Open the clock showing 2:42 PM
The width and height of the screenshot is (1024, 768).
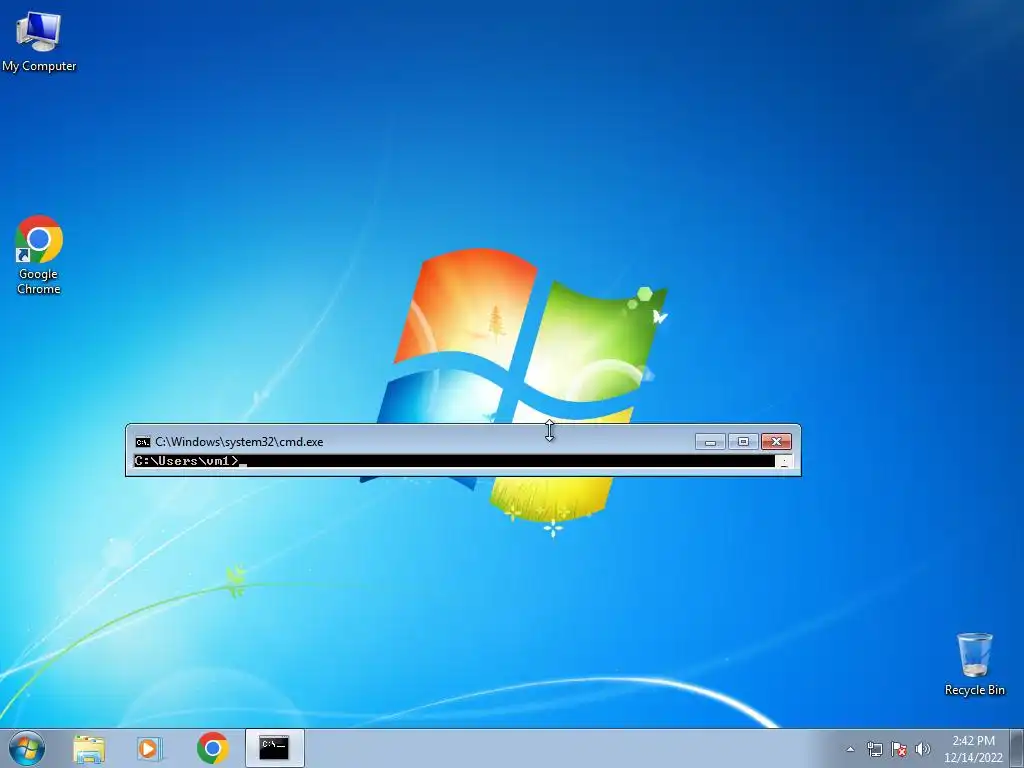click(973, 749)
